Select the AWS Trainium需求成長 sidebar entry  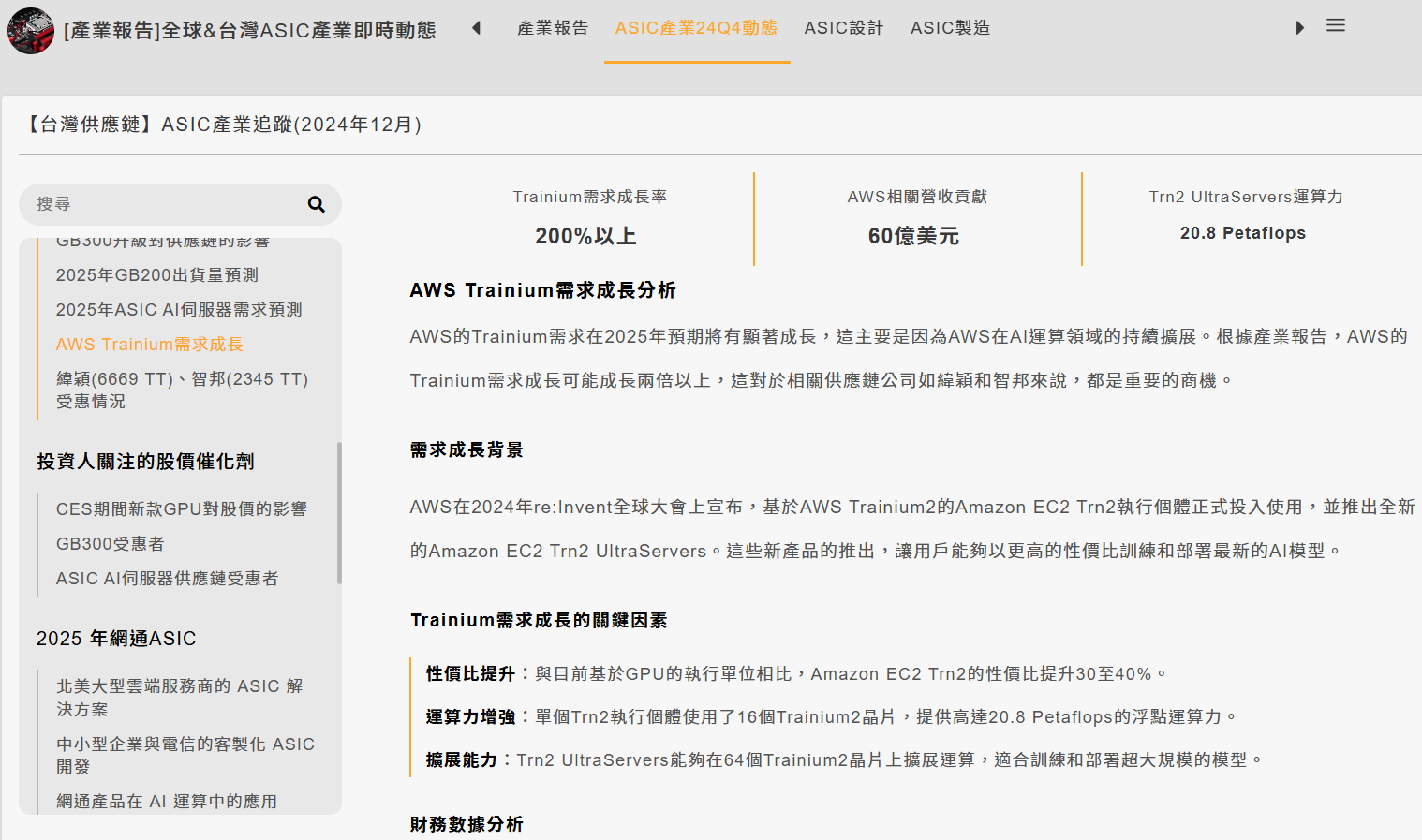[x=149, y=344]
